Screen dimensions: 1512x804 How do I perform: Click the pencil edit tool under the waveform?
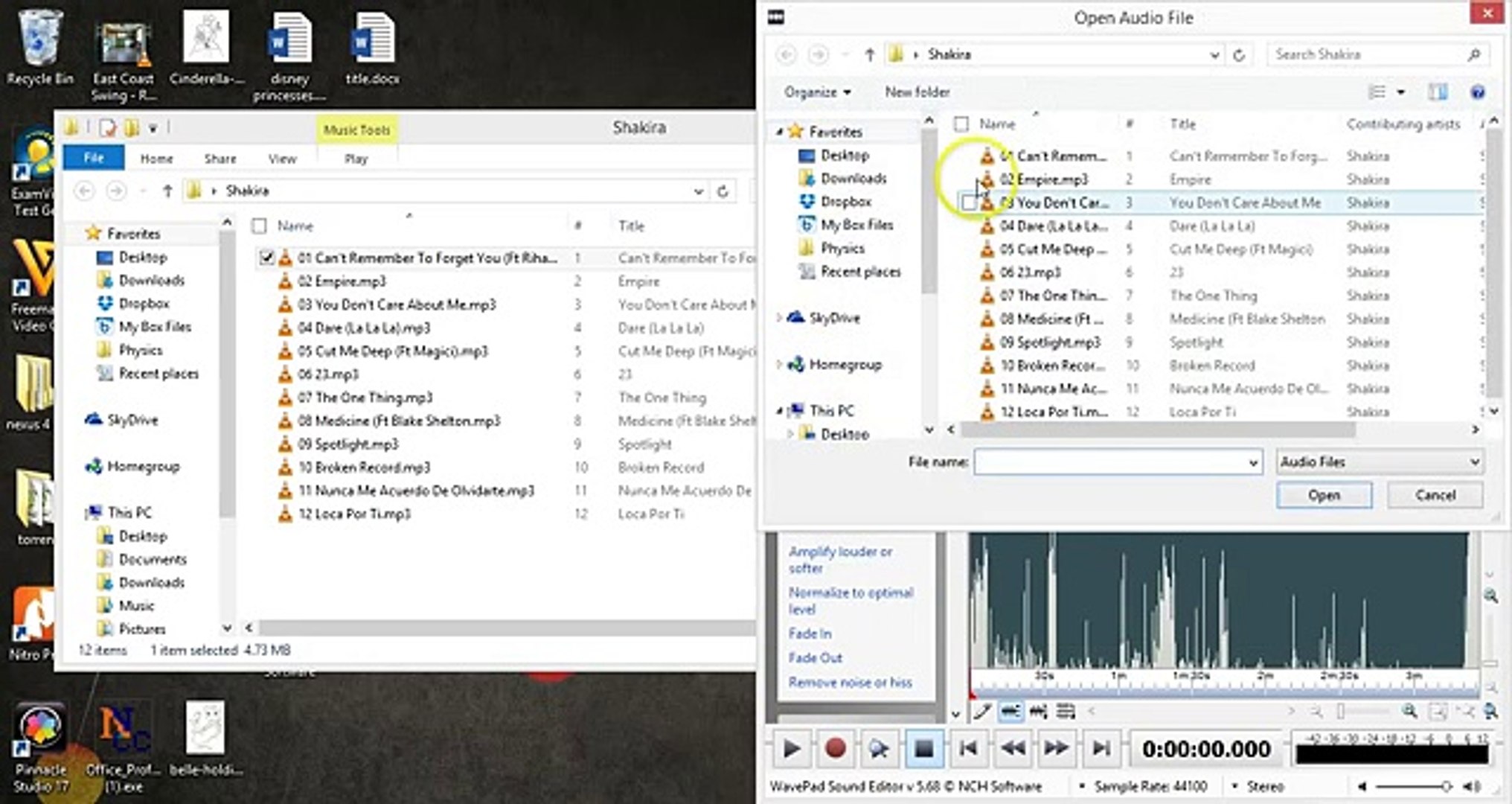click(x=982, y=712)
